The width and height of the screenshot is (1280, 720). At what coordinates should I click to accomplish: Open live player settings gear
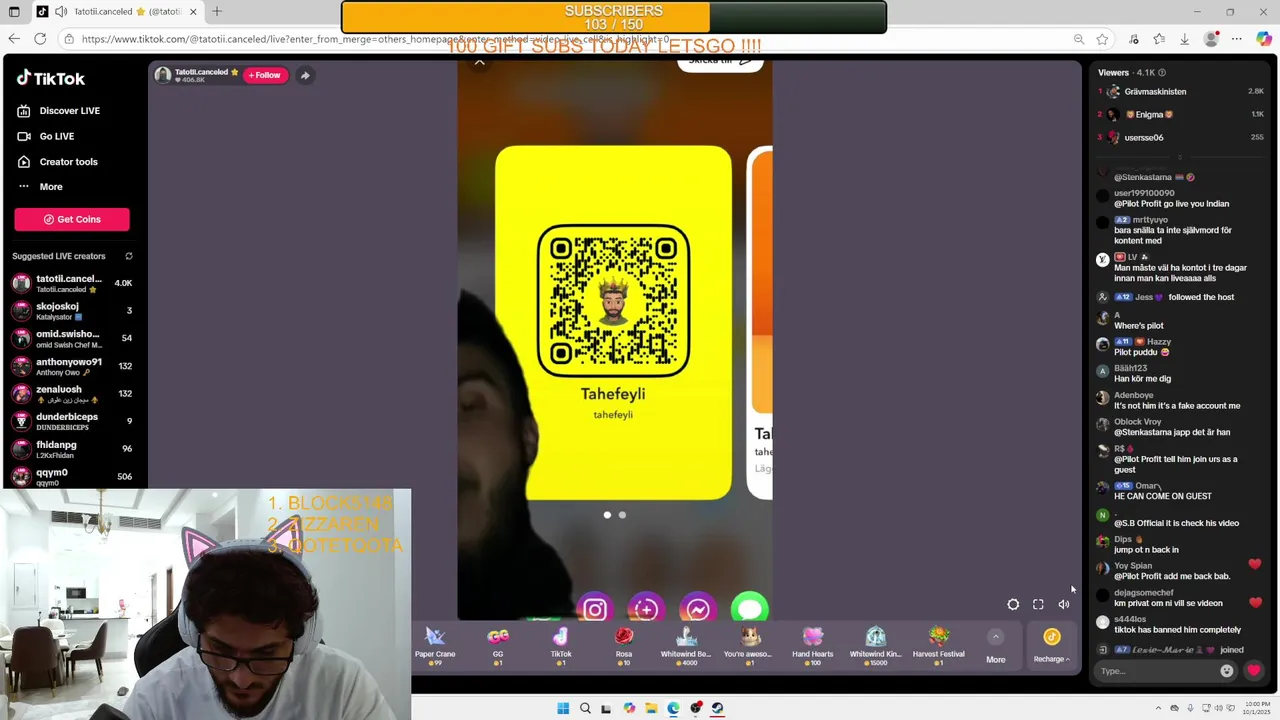[x=1013, y=604]
